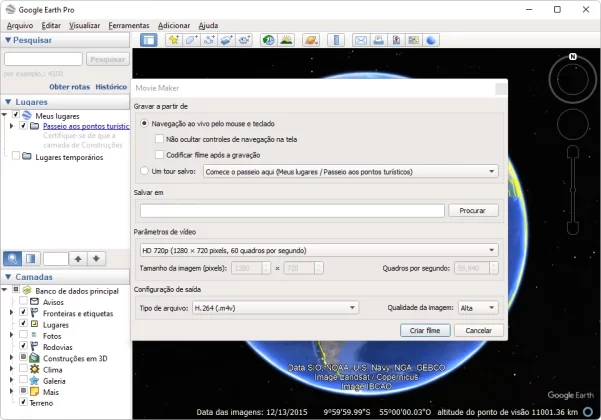Move item up with the up arrow
The width and height of the screenshot is (601, 420).
pyautogui.click(x=78, y=259)
